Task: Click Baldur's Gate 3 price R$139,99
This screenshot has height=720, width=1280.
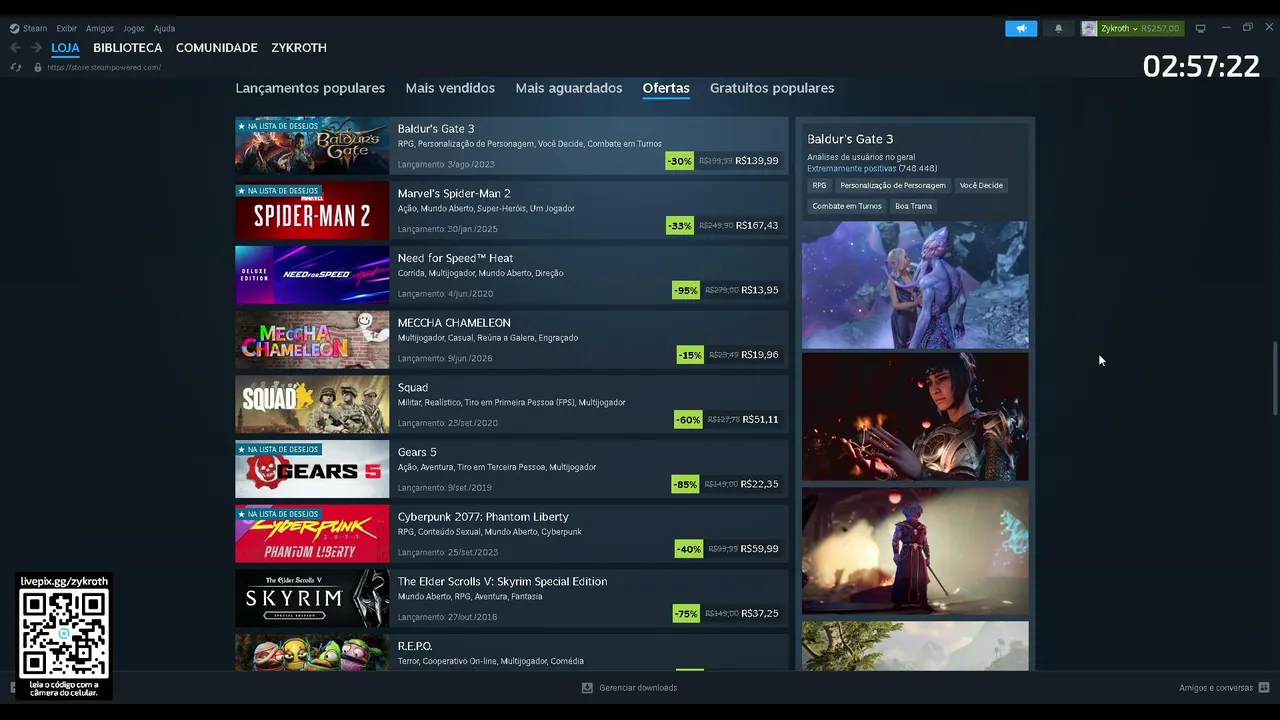Action: [x=756, y=161]
